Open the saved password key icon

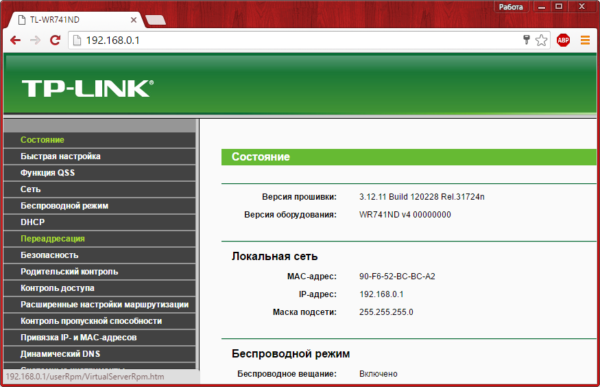pyautogui.click(x=527, y=40)
